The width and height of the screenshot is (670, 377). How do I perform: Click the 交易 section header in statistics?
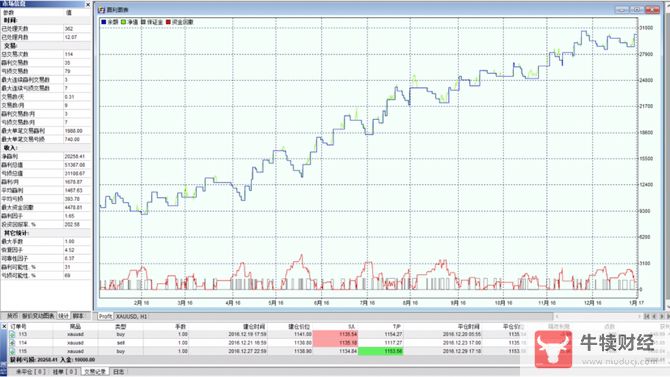coord(10,46)
